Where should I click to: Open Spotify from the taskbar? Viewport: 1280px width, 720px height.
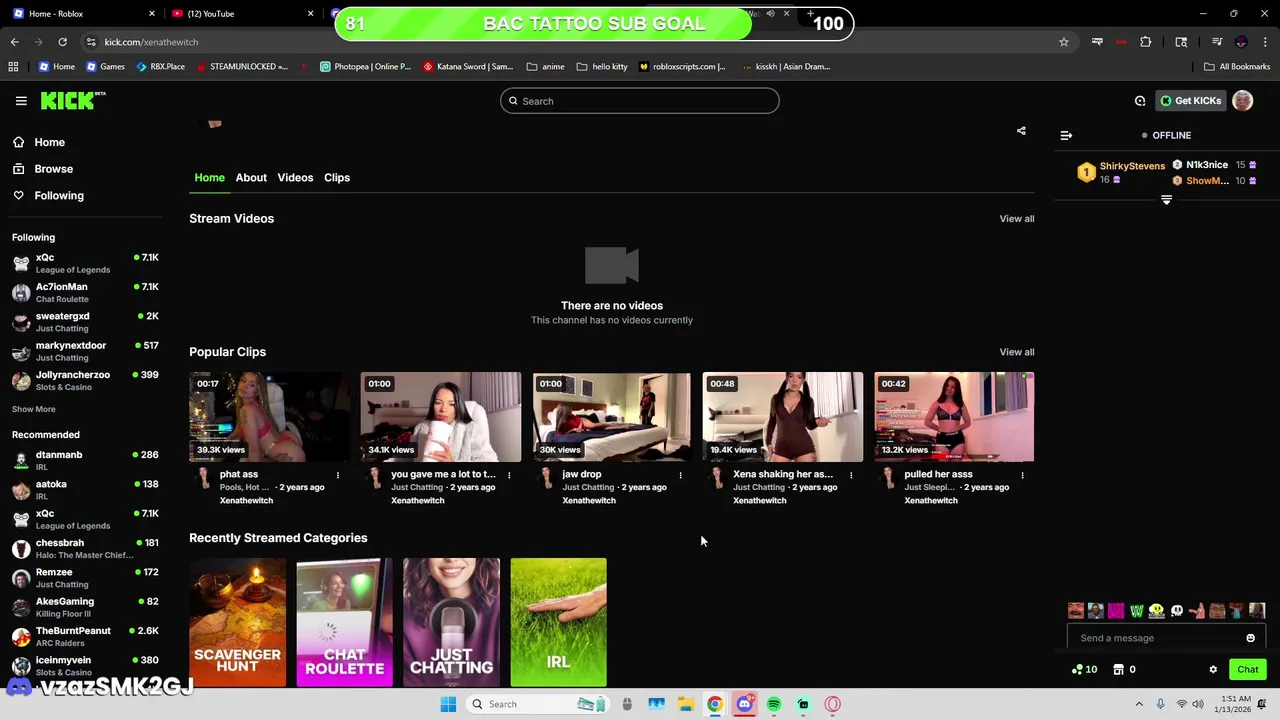774,704
